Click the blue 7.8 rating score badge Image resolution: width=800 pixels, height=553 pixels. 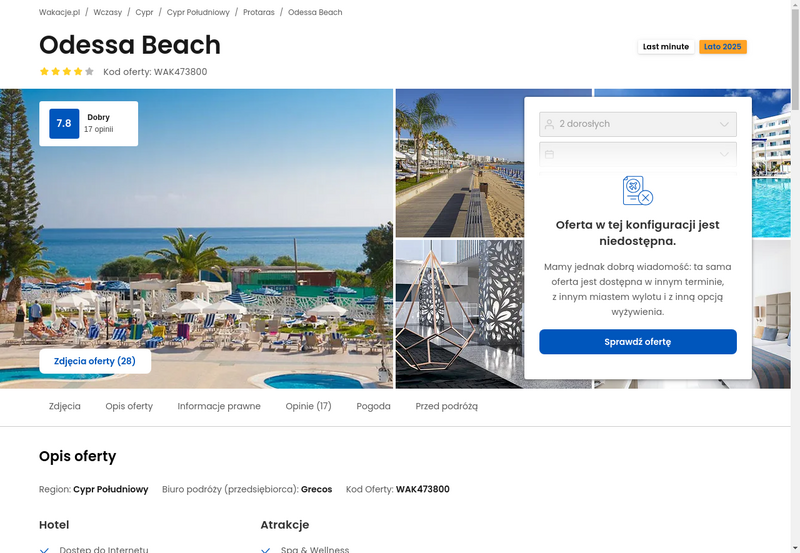click(x=64, y=123)
